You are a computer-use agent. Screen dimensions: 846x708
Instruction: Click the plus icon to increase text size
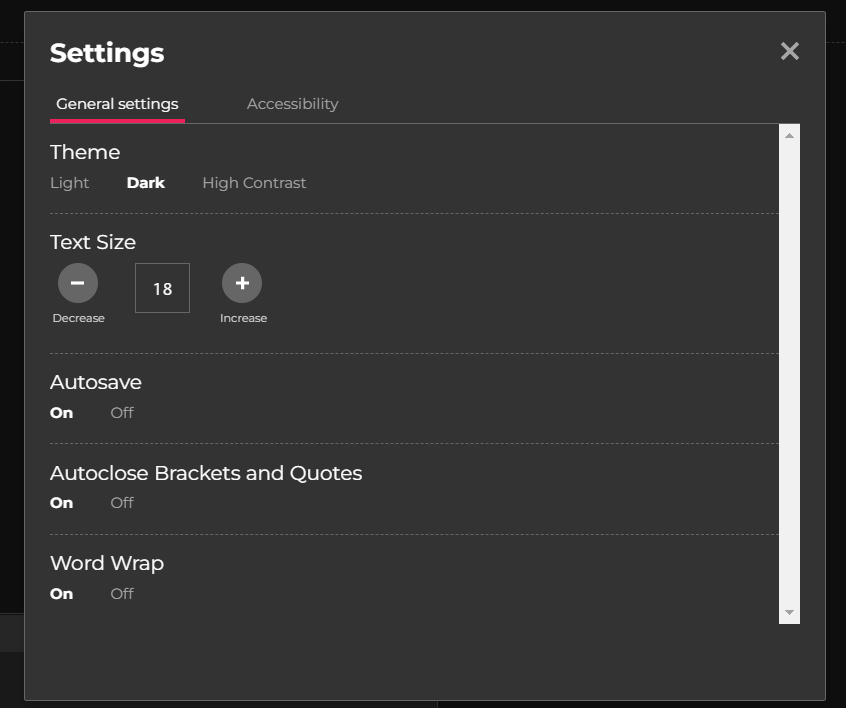(242, 283)
